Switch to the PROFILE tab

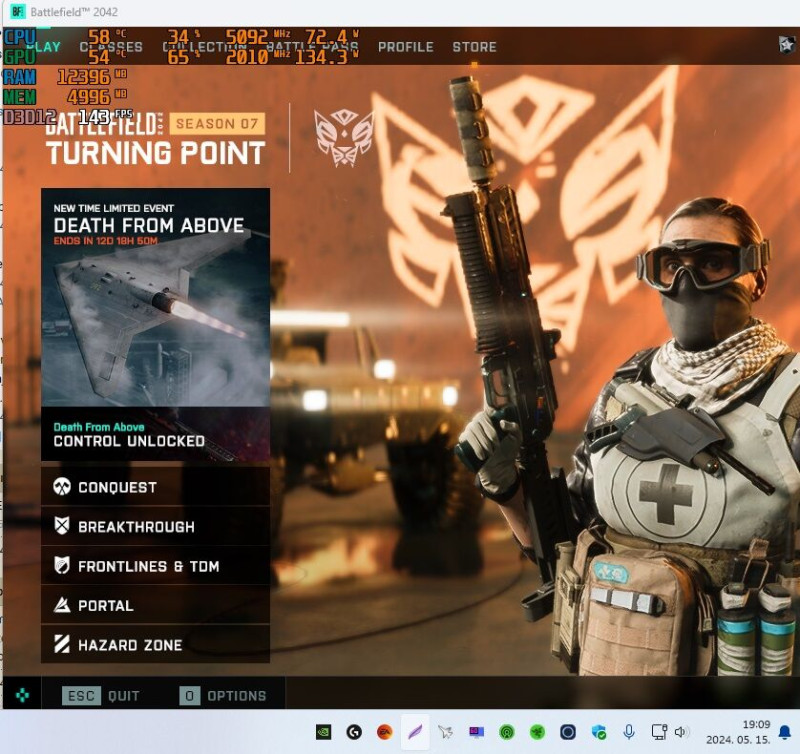[406, 47]
